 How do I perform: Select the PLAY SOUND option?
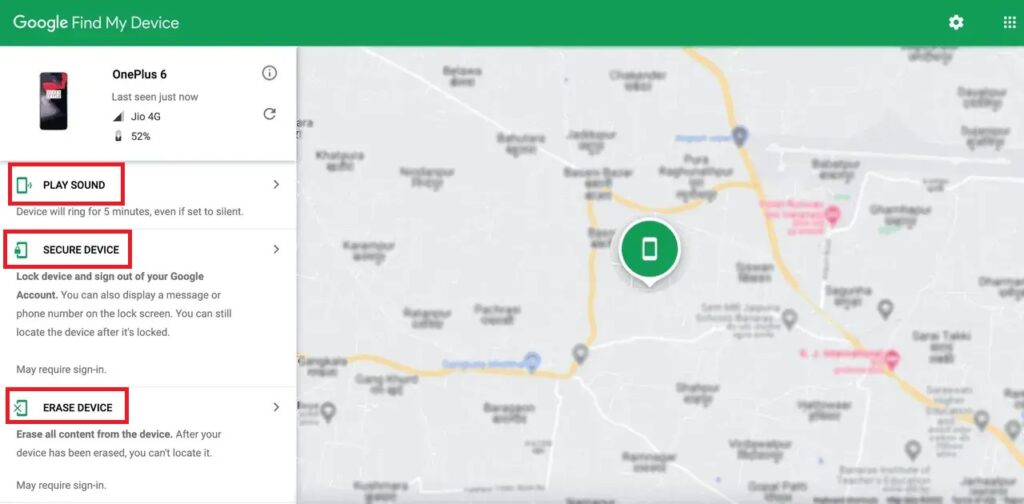tap(74, 185)
